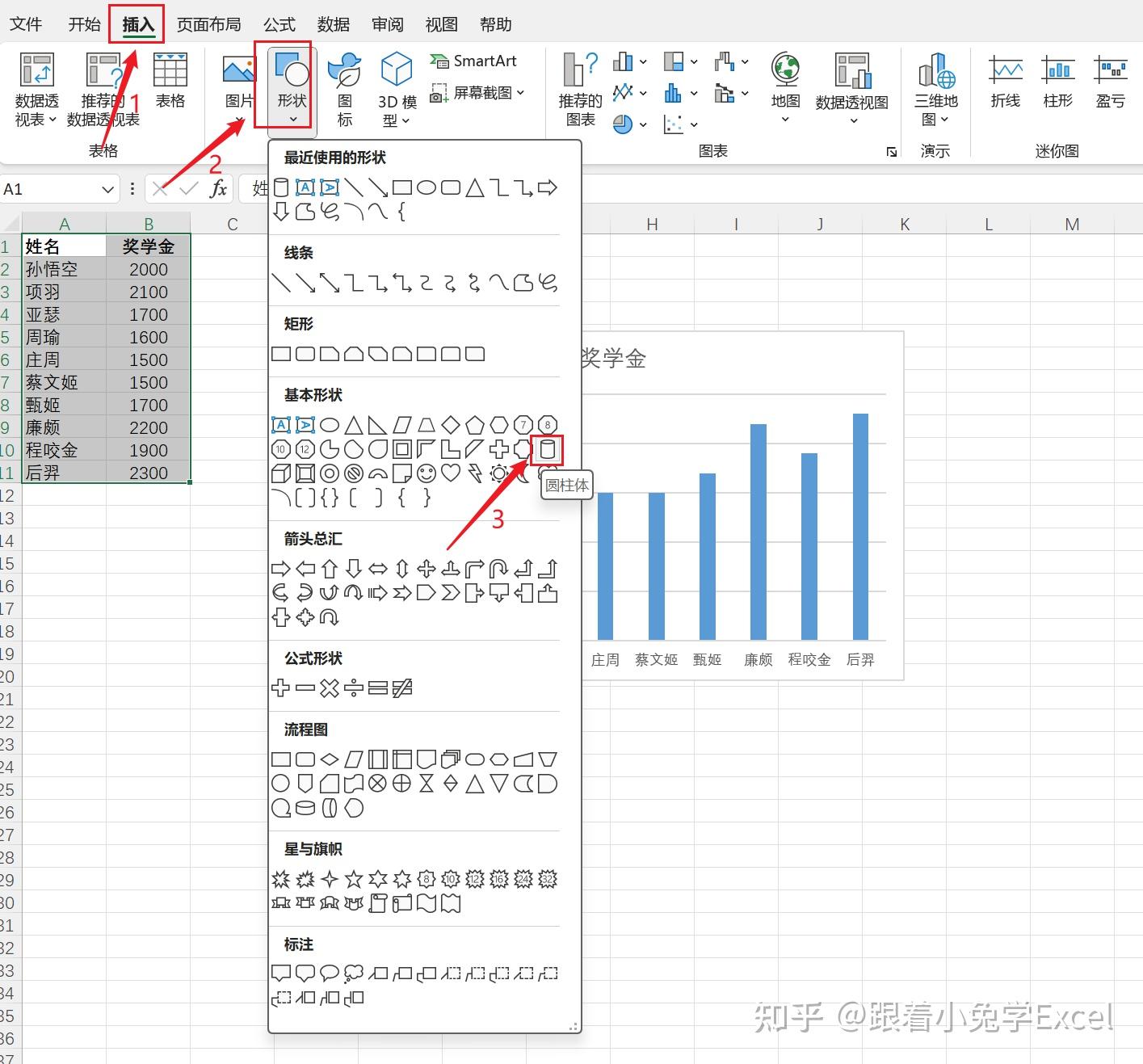Open the 图表 group dialog launcher
This screenshot has width=1143, height=1064.
tap(891, 151)
